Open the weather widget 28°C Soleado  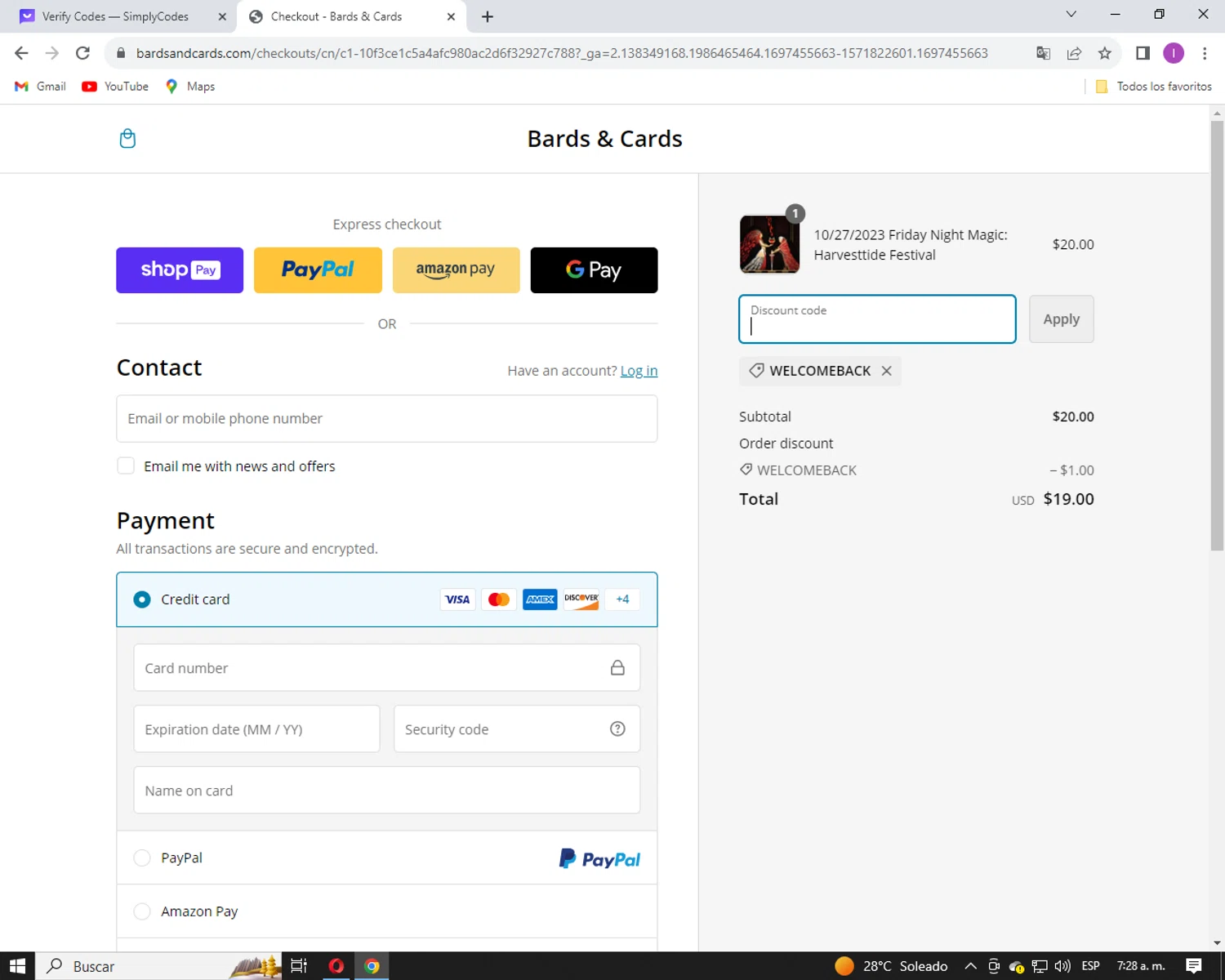click(891, 966)
